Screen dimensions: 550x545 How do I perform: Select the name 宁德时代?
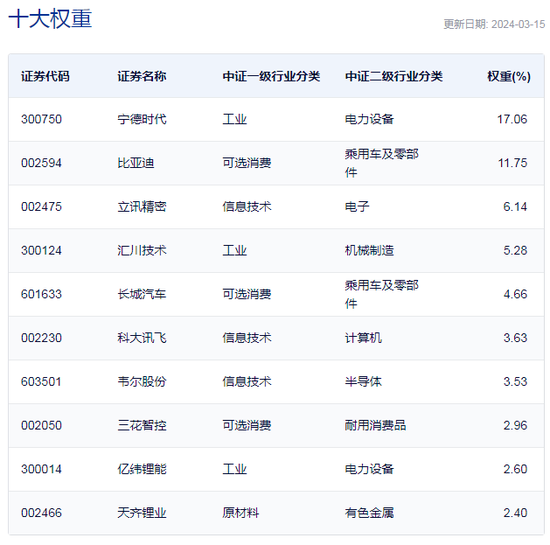point(142,119)
